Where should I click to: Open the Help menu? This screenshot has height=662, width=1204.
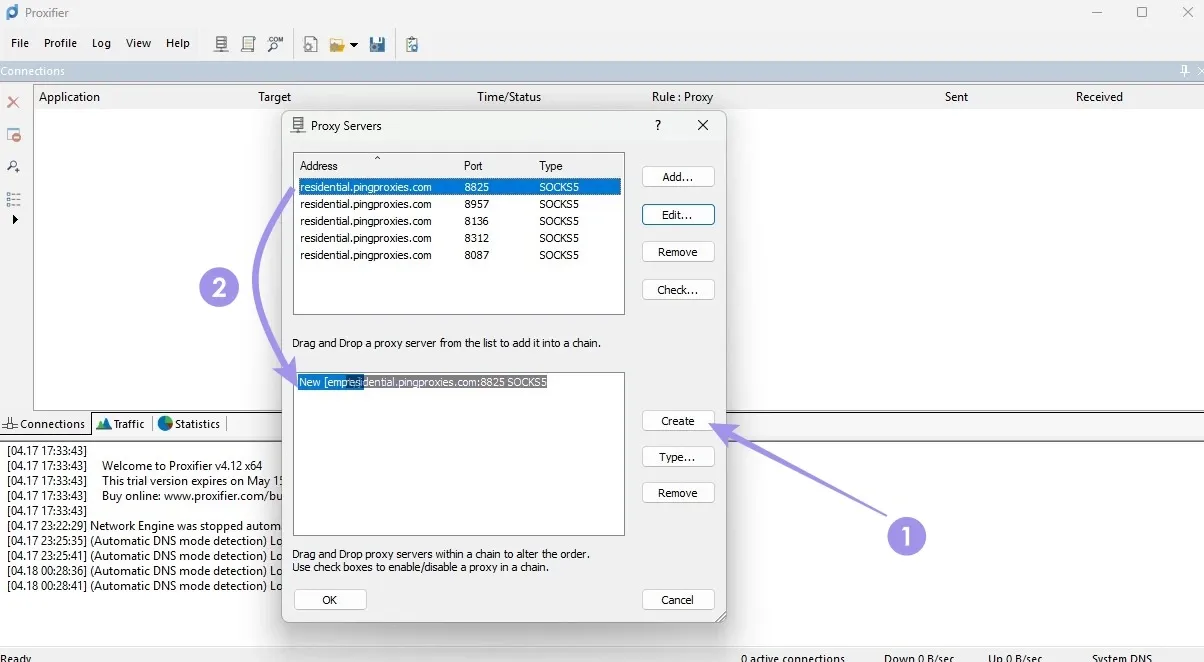click(x=177, y=43)
